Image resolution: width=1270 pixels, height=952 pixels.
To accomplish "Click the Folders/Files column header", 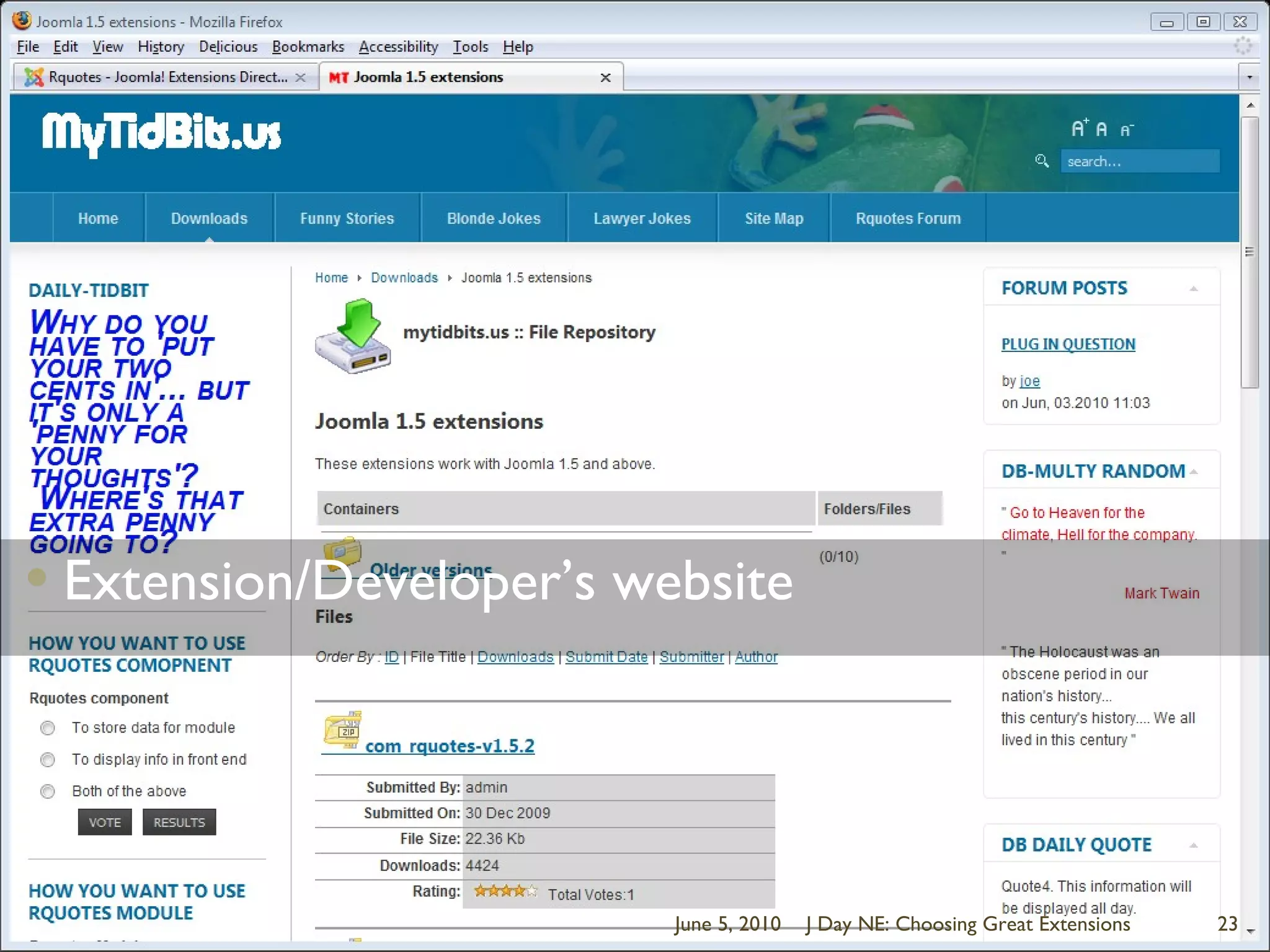I will tap(881, 509).
